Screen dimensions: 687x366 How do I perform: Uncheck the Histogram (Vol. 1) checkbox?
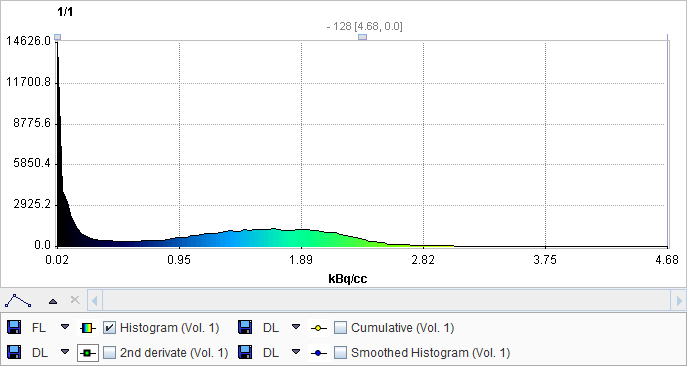click(x=110, y=327)
